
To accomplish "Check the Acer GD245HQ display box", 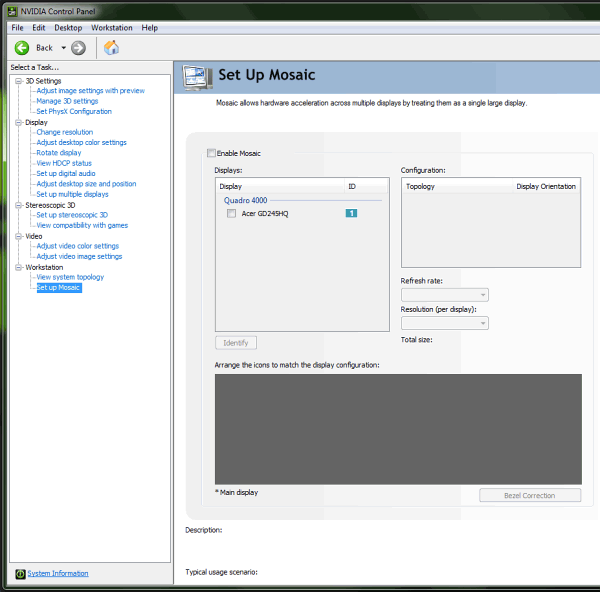I will 232,213.
